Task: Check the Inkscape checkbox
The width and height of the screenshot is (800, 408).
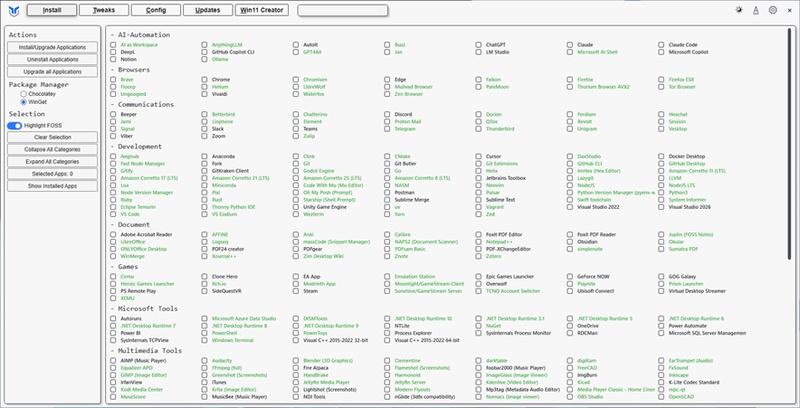Action: 661,375
